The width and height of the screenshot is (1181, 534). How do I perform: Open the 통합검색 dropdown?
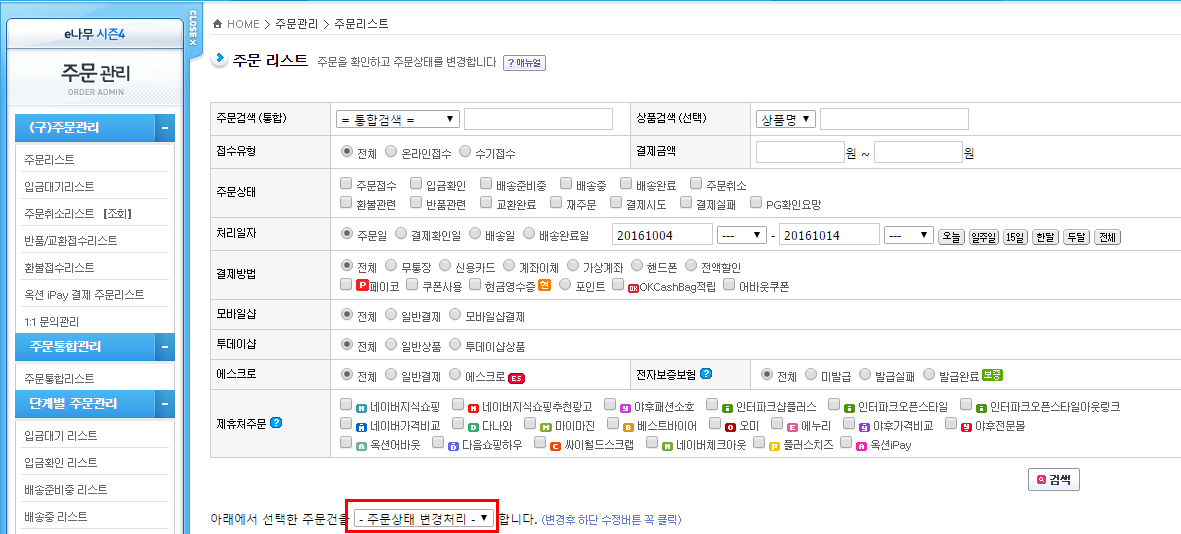[398, 119]
